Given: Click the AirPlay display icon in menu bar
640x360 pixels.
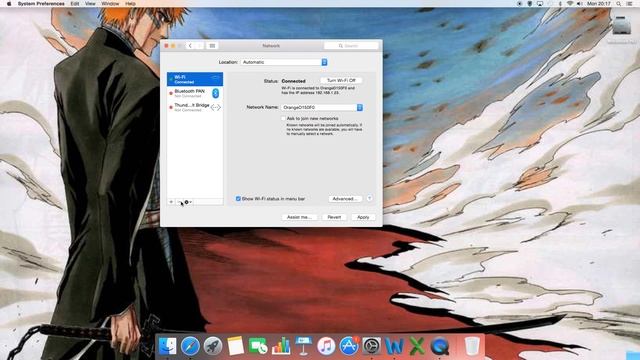Looking at the screenshot, I should pyautogui.click(x=540, y=3).
